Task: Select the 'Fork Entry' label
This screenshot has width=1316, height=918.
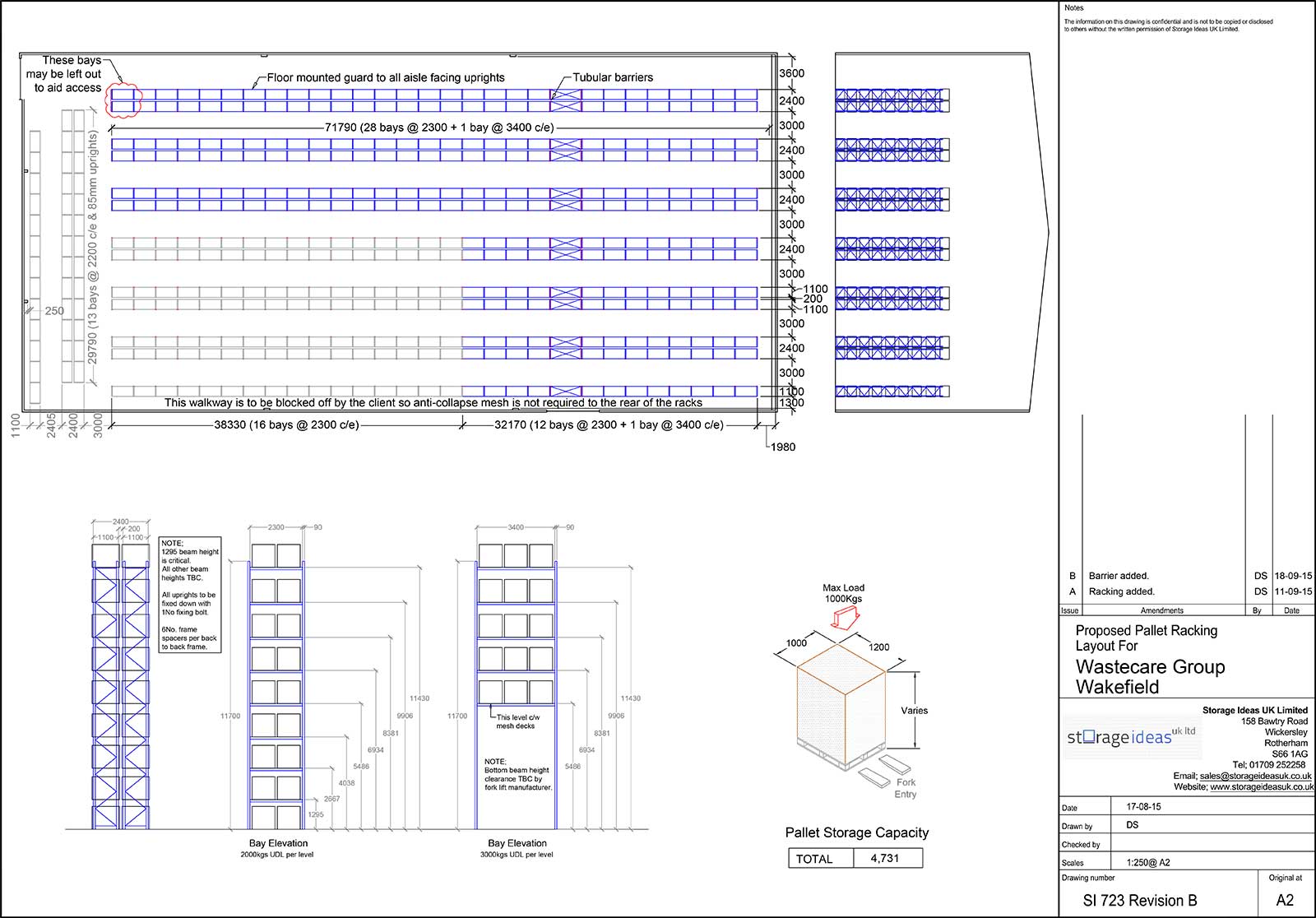Action: 906,788
